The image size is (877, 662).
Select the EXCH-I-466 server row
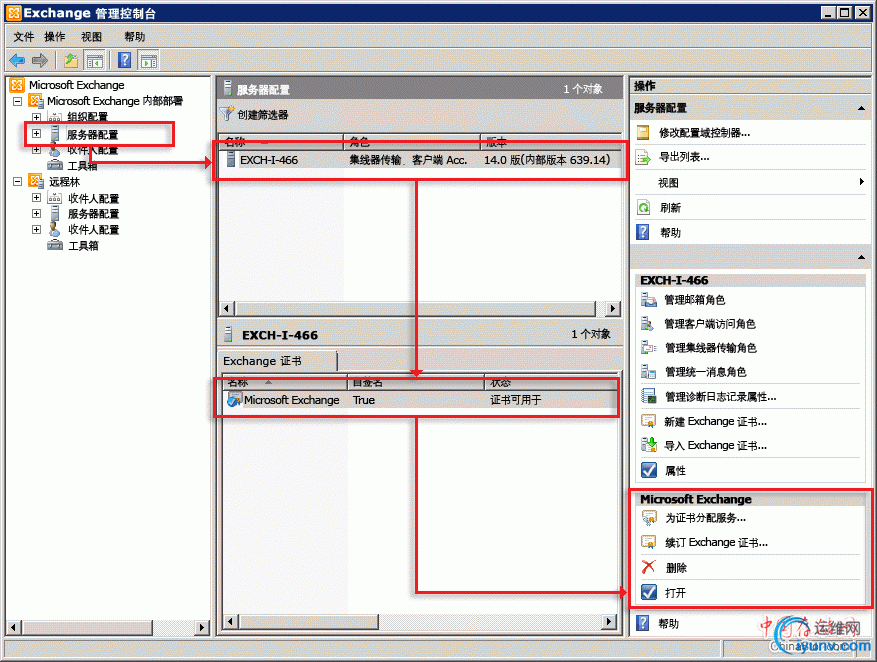[x=419, y=160]
